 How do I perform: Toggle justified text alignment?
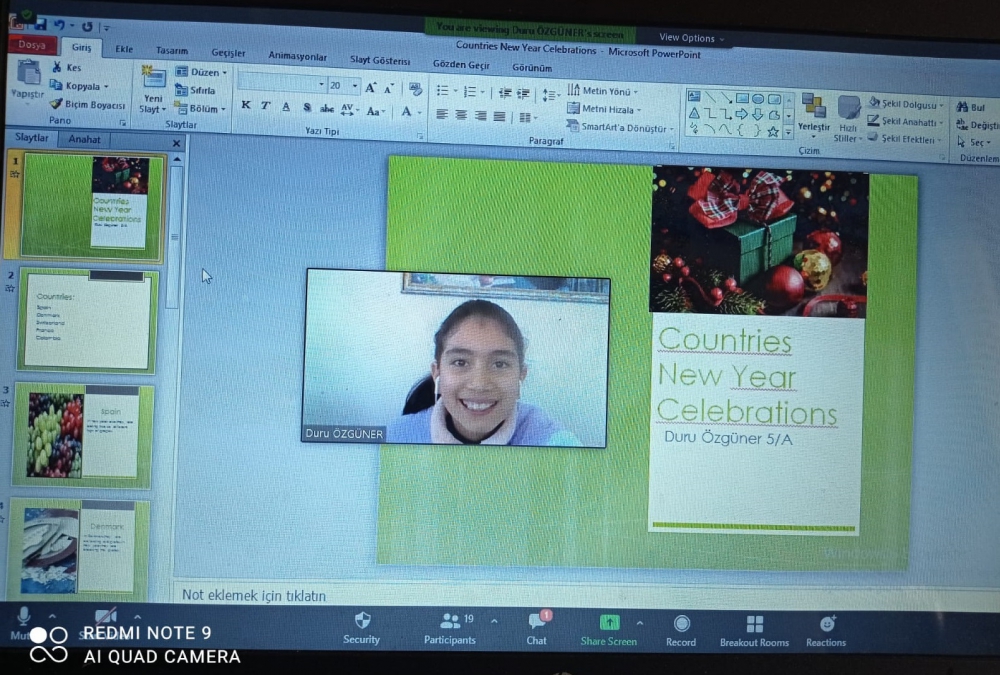[499, 117]
